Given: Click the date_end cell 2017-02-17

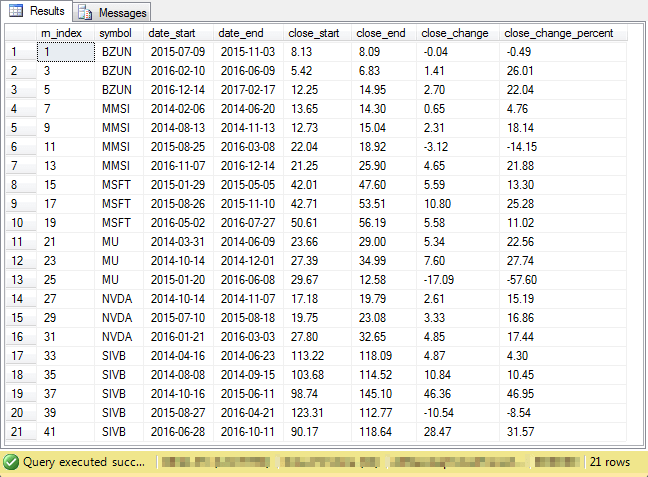Looking at the screenshot, I should coord(248,90).
